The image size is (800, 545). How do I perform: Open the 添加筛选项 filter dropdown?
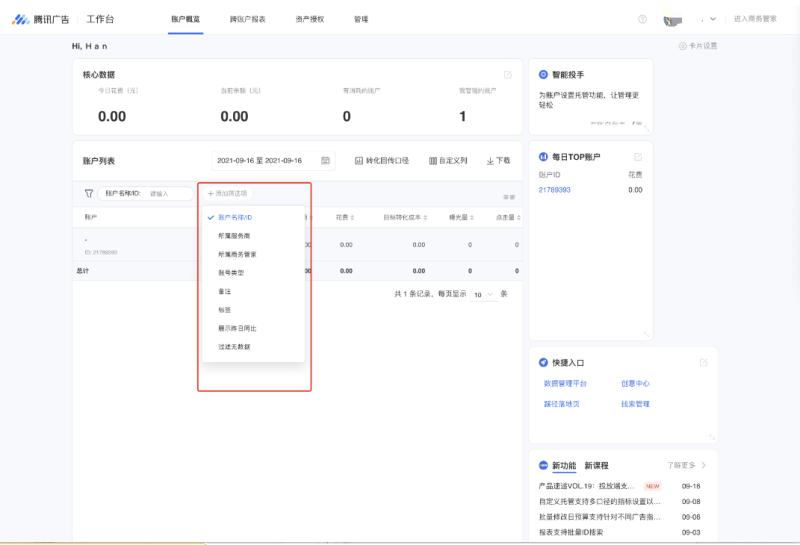[228, 193]
